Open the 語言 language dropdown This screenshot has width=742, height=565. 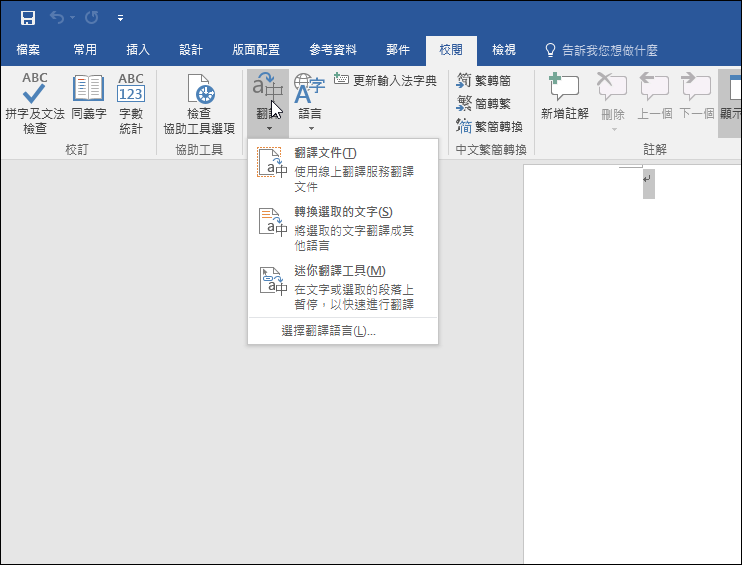pyautogui.click(x=310, y=103)
